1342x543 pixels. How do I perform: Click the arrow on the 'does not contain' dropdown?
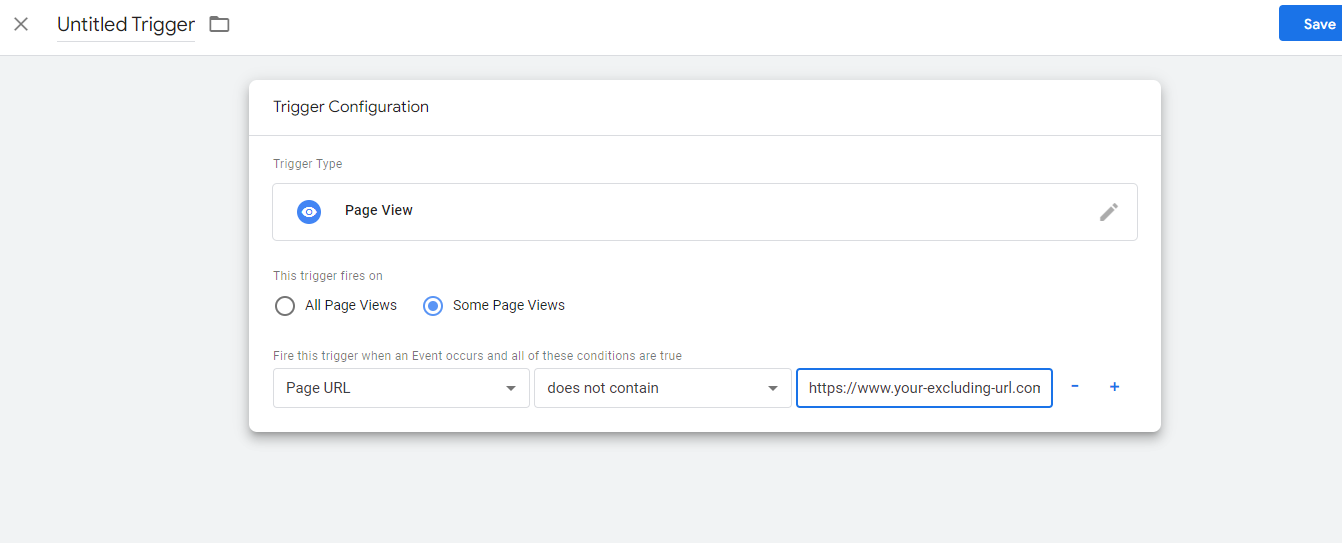point(772,388)
